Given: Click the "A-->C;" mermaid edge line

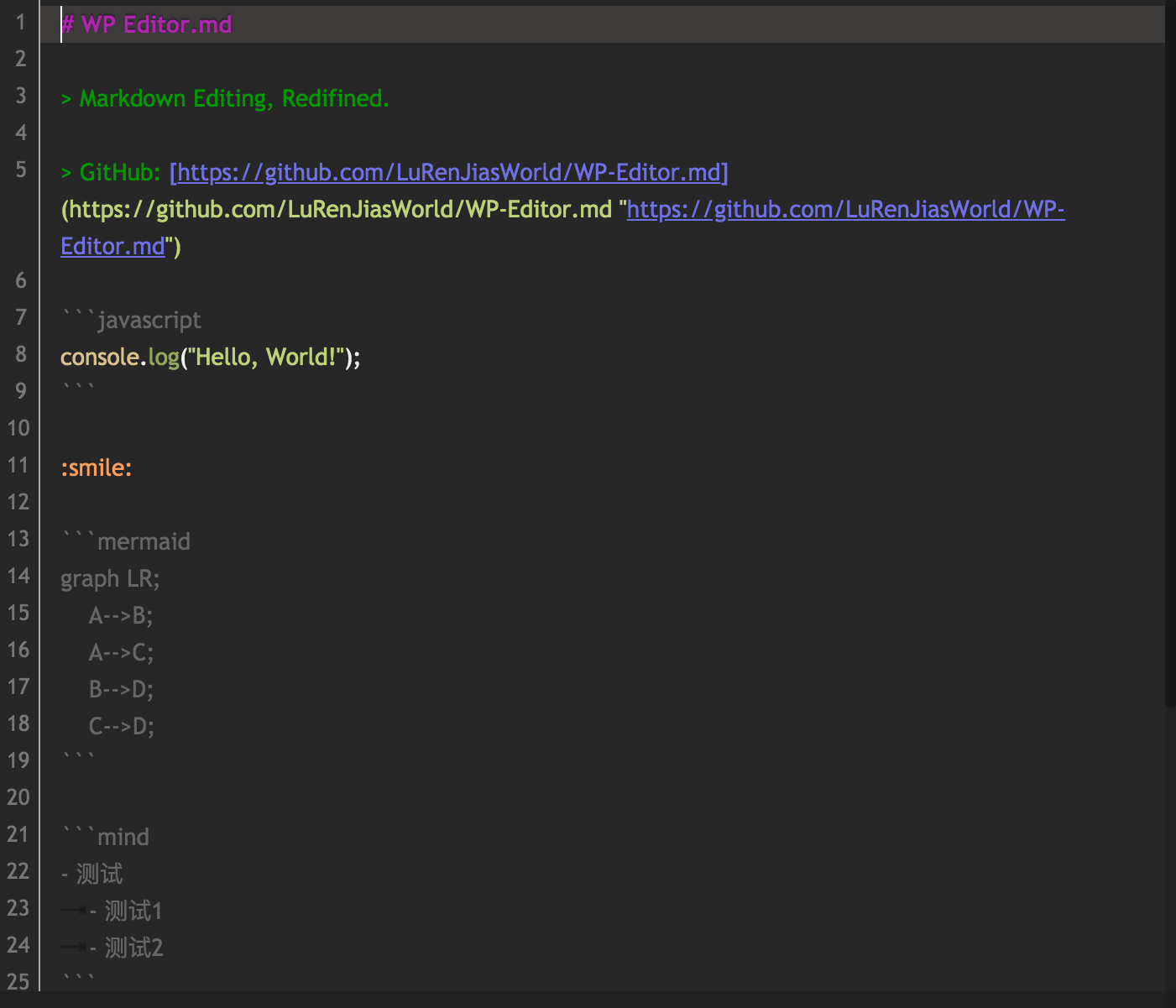Looking at the screenshot, I should 121,652.
